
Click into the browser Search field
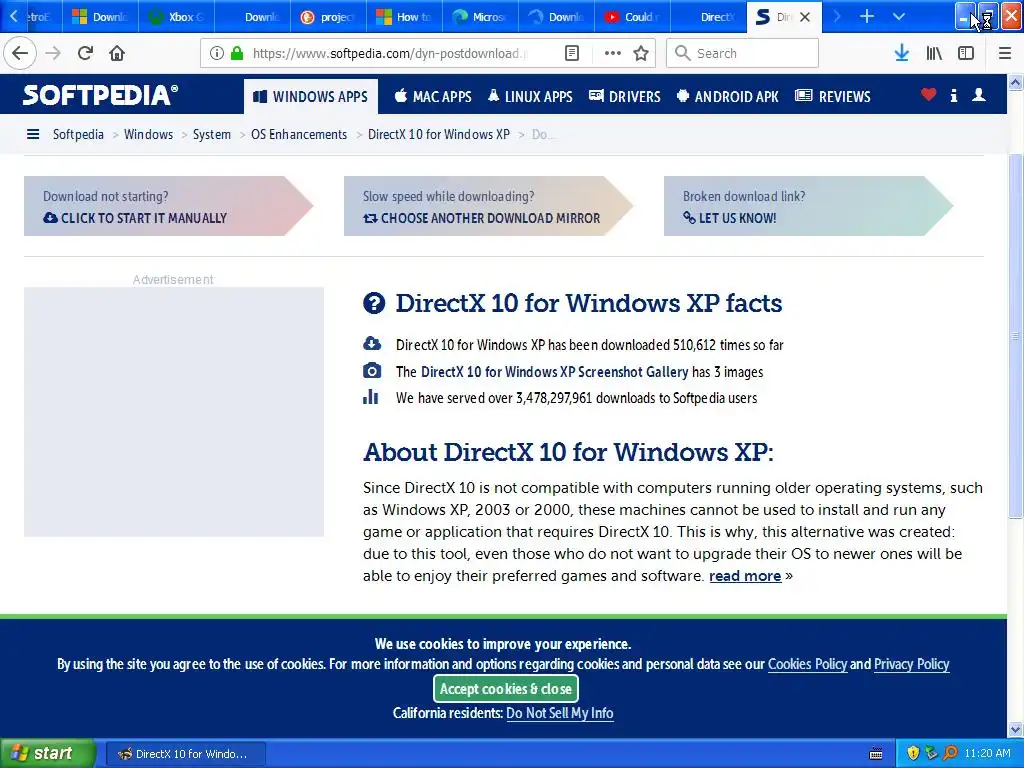tap(743, 53)
